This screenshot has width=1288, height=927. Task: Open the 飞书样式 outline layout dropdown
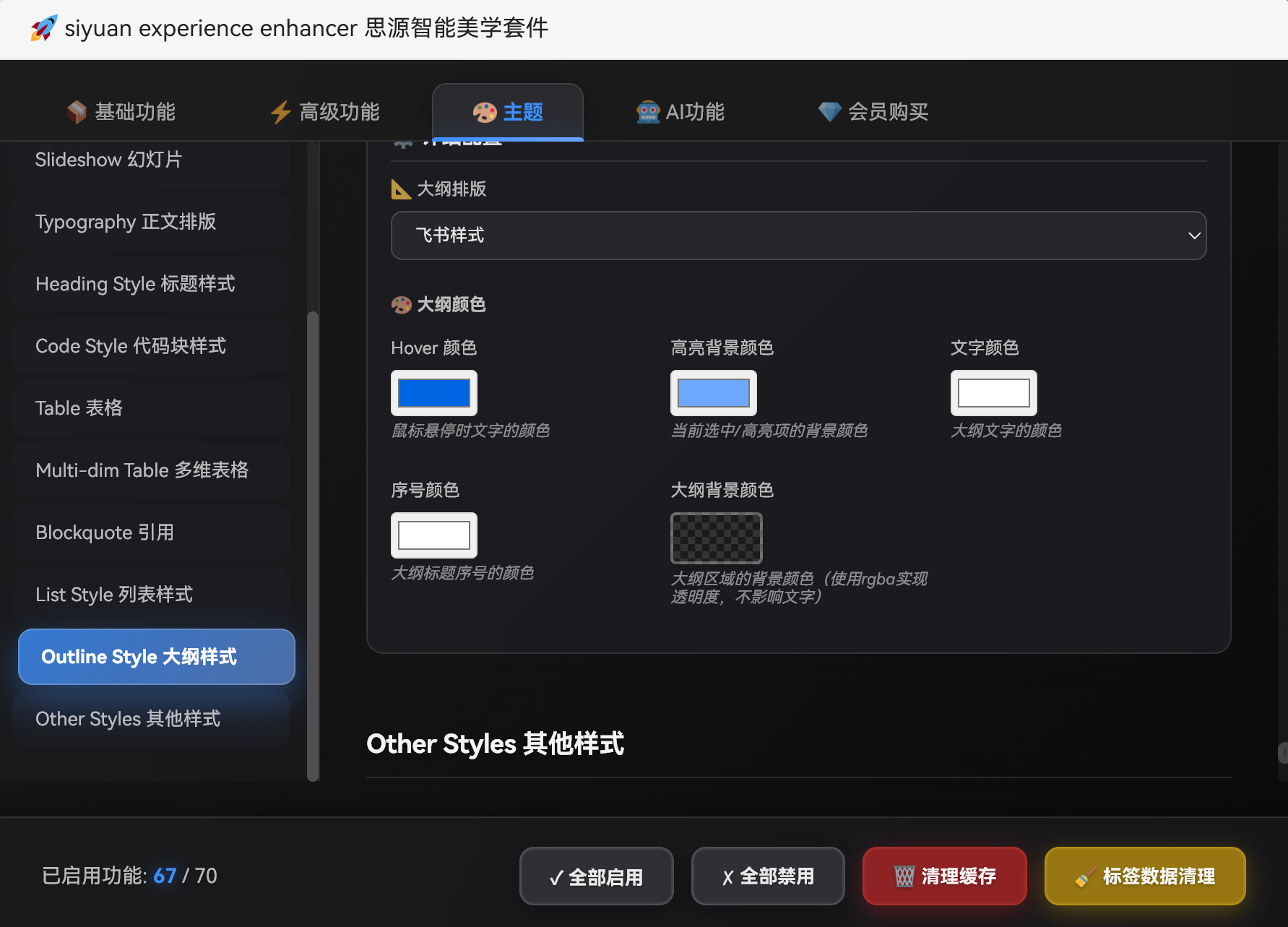tap(798, 236)
